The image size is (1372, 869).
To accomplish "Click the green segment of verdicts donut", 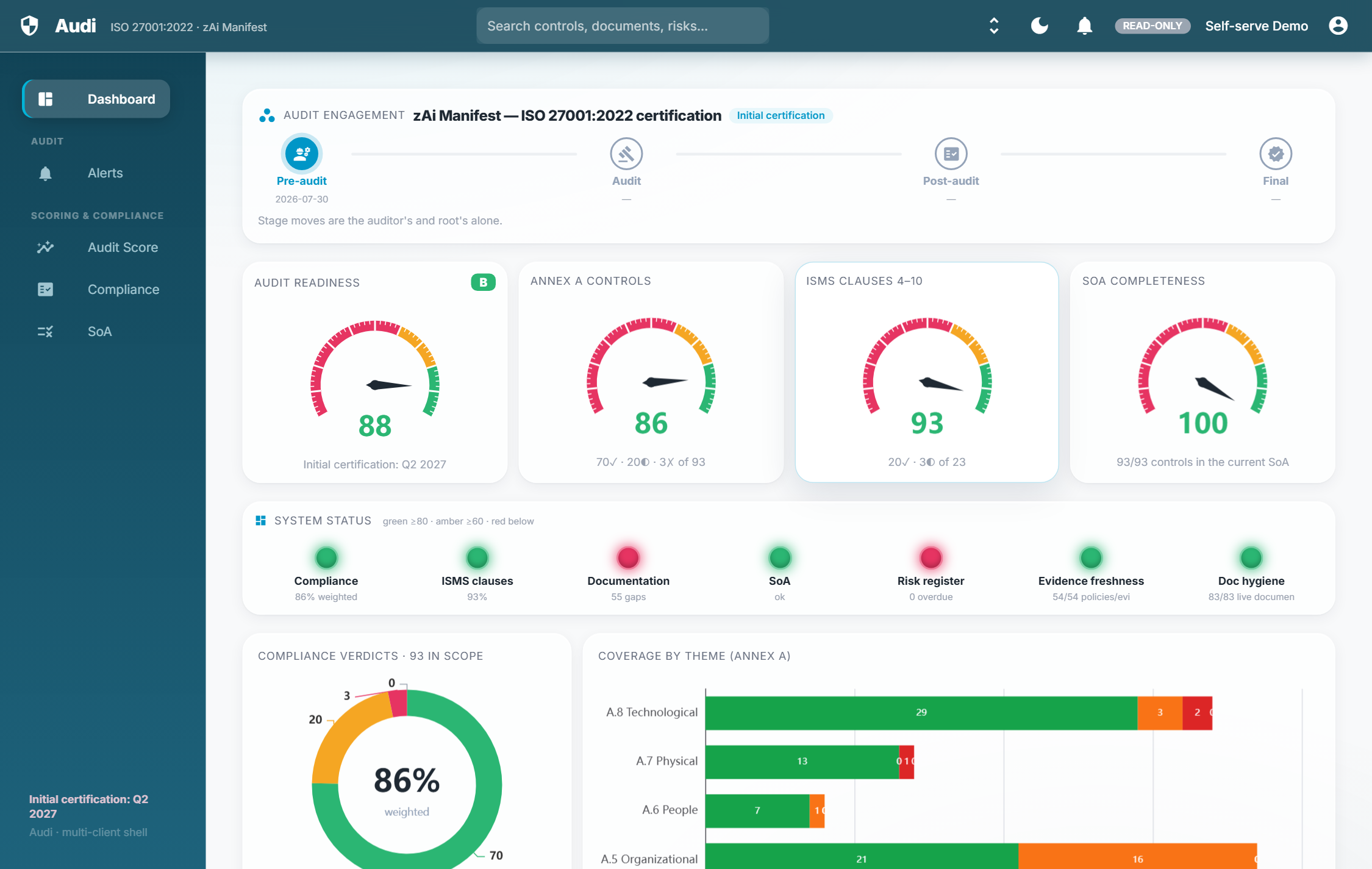I will click(488, 784).
